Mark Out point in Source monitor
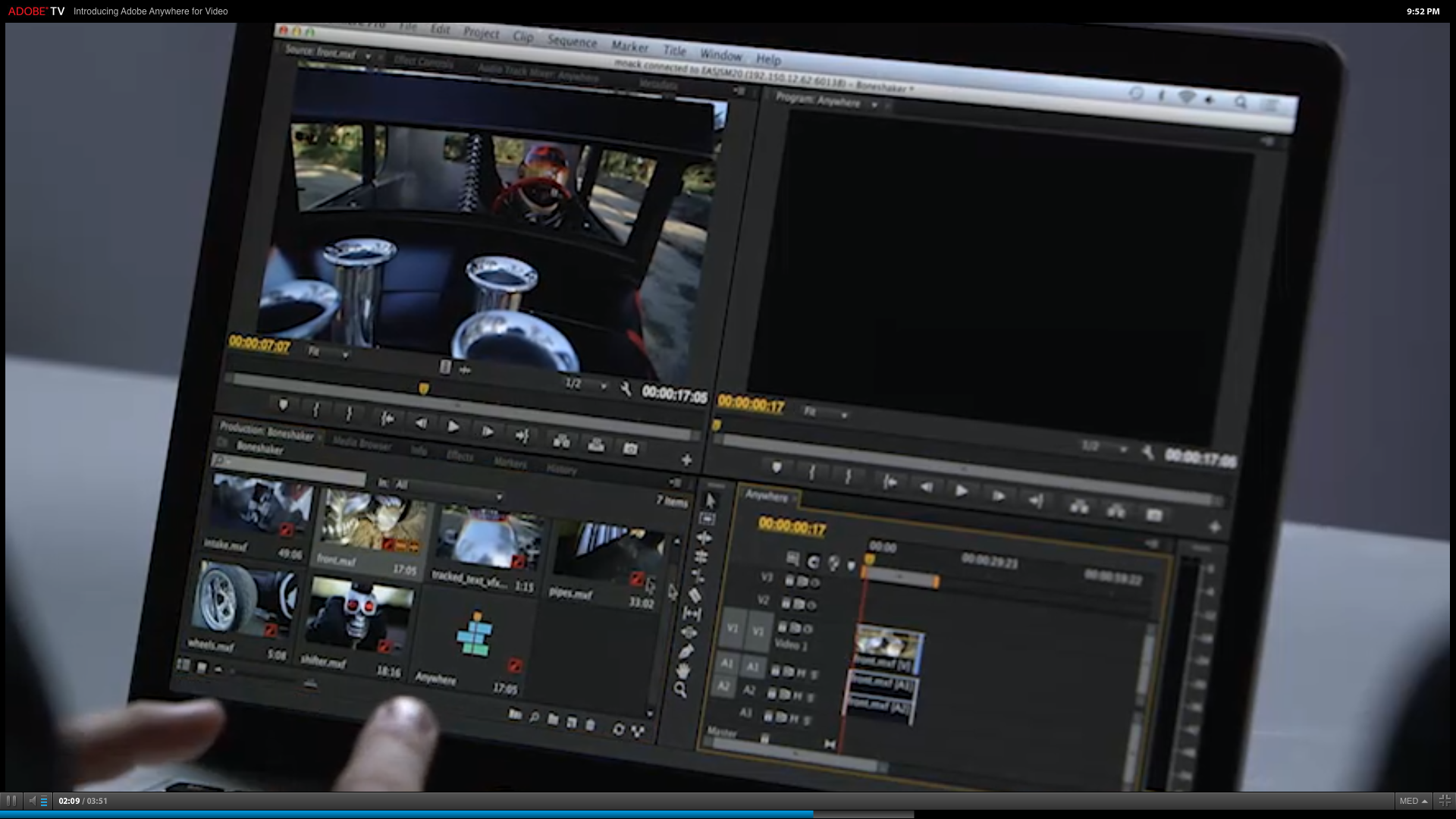The width and height of the screenshot is (1456, 819). point(349,414)
